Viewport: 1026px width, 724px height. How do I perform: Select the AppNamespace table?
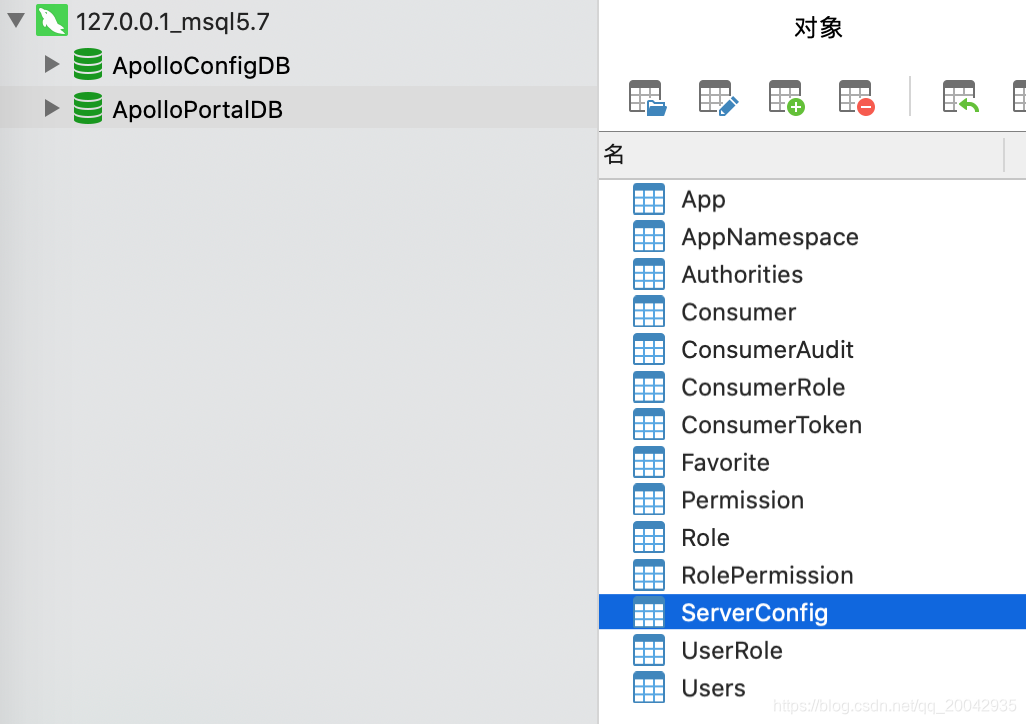(769, 237)
